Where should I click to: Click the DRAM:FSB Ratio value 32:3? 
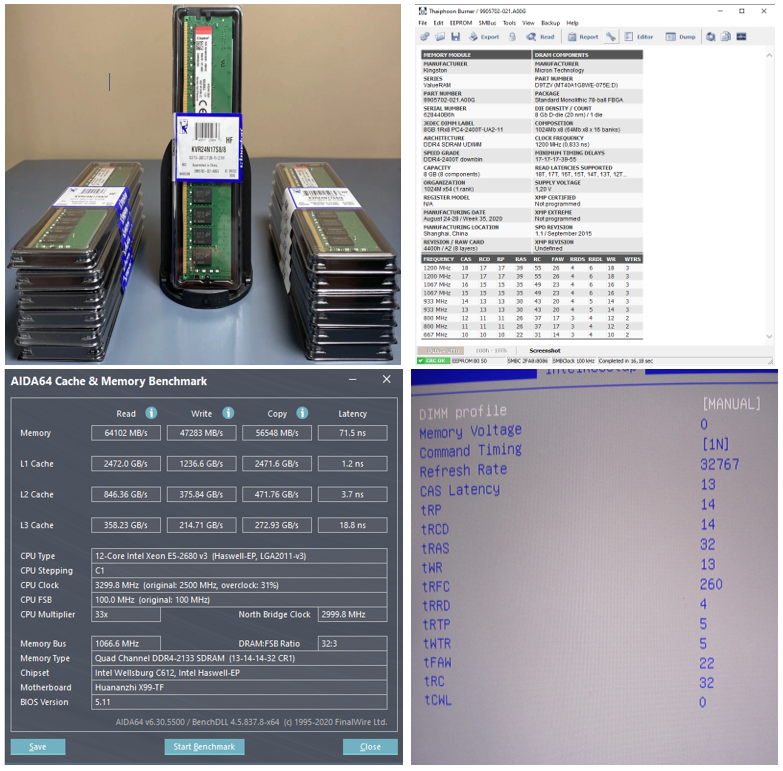click(353, 644)
